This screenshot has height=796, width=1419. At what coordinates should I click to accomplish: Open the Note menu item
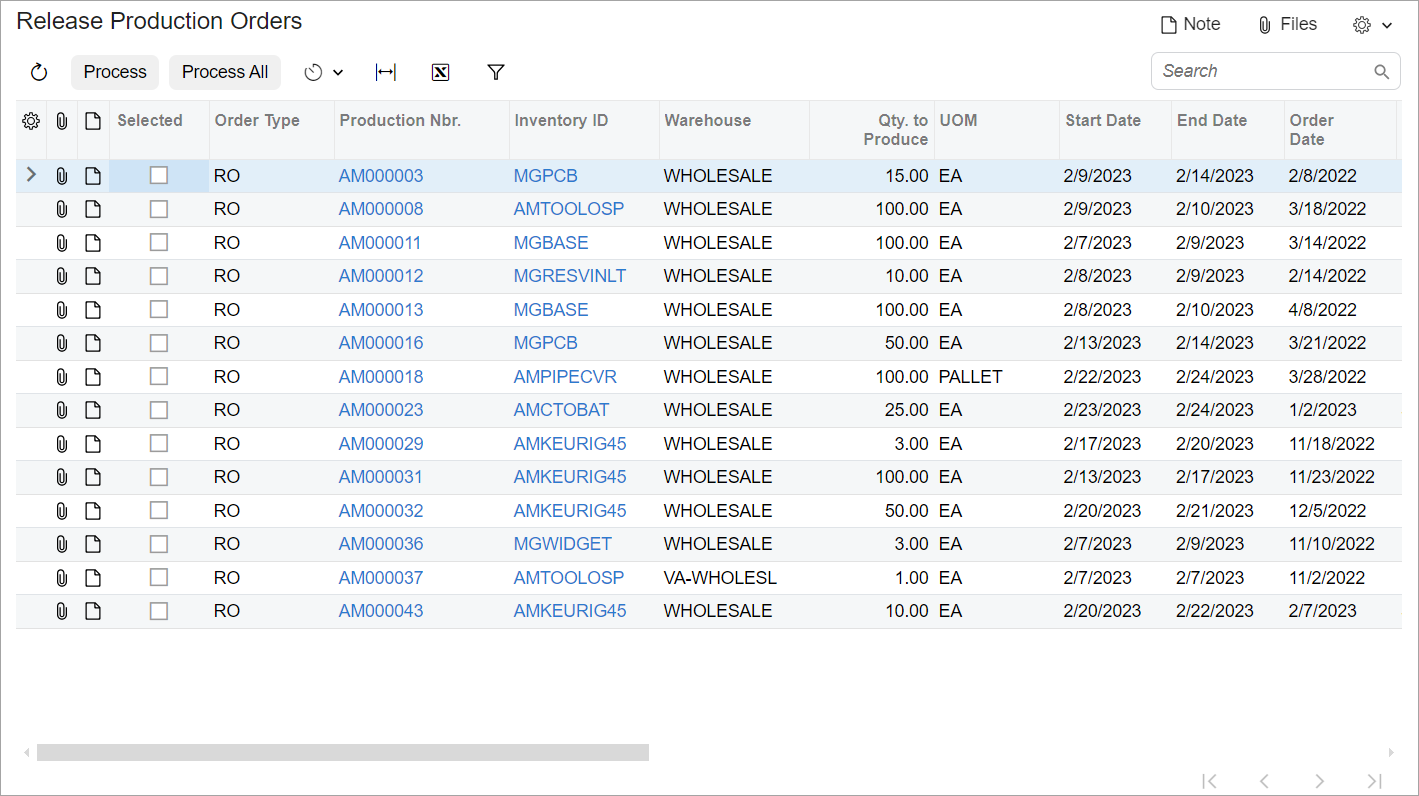pyautogui.click(x=1190, y=25)
